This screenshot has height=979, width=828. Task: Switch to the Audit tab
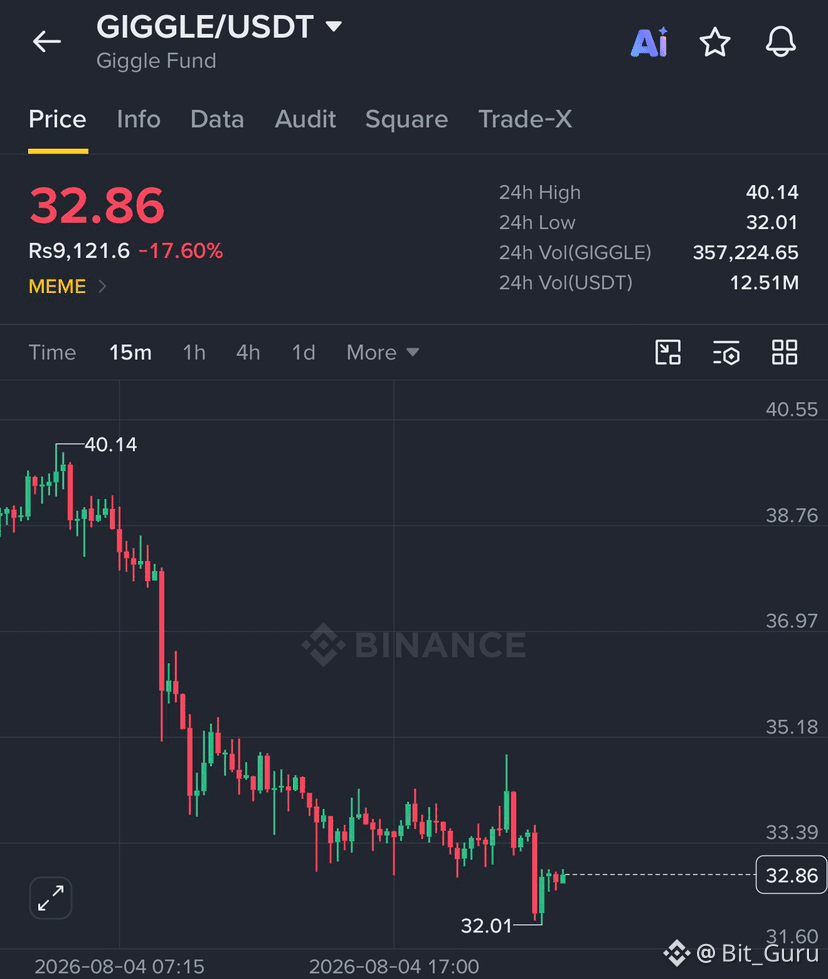[305, 119]
